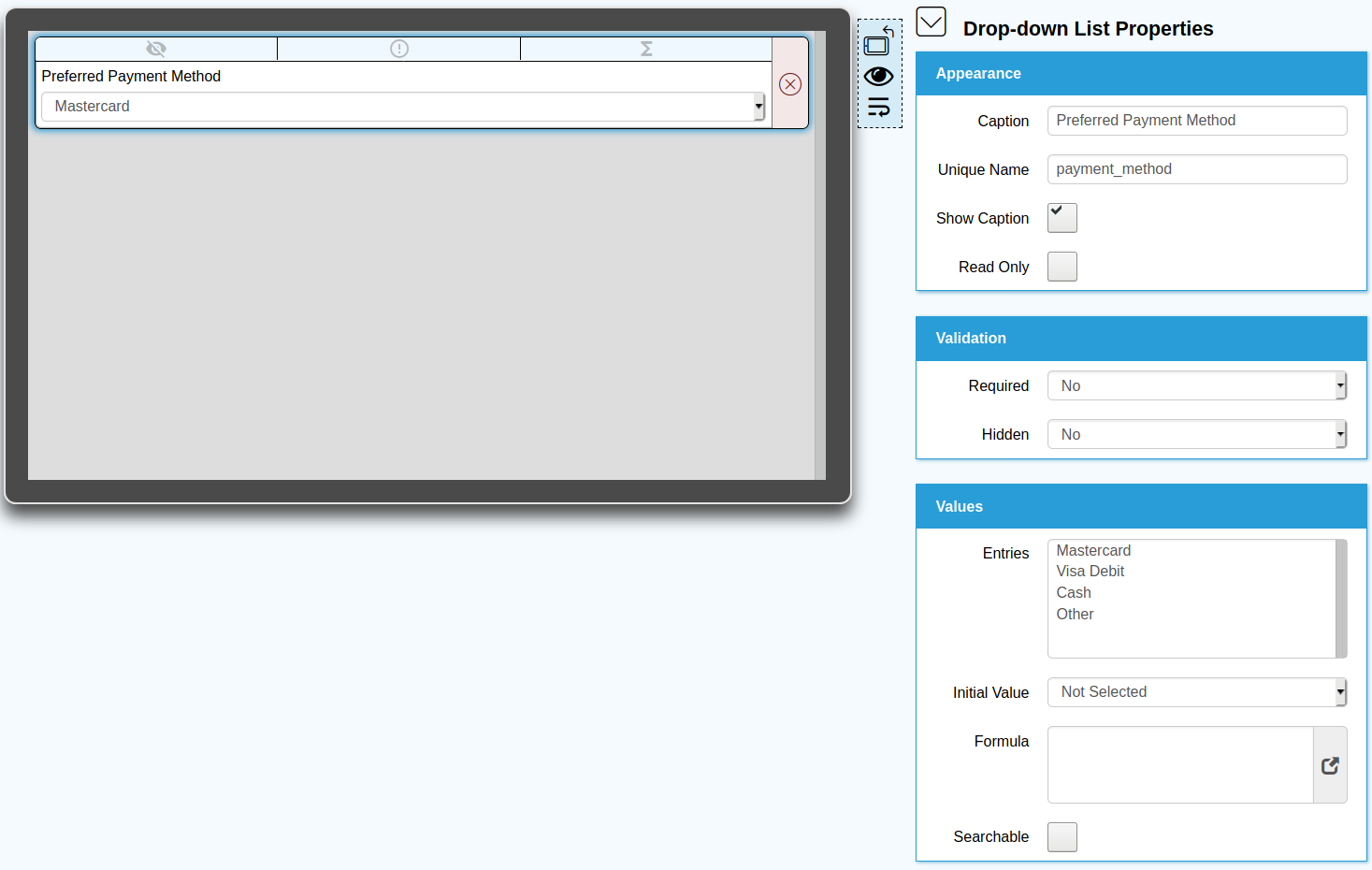Enable the Read Only checkbox
1372x870 pixels.
coord(1061,267)
